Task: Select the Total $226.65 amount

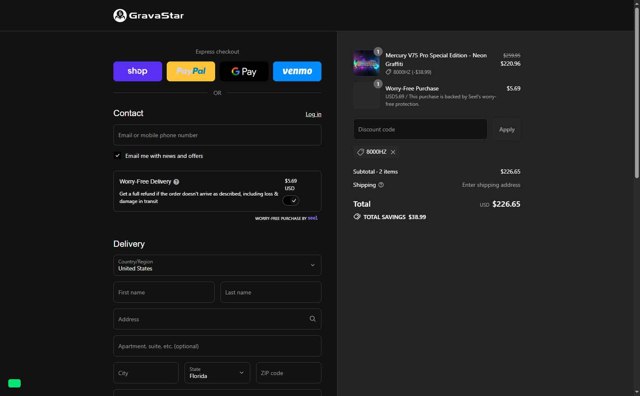Action: 506,204
